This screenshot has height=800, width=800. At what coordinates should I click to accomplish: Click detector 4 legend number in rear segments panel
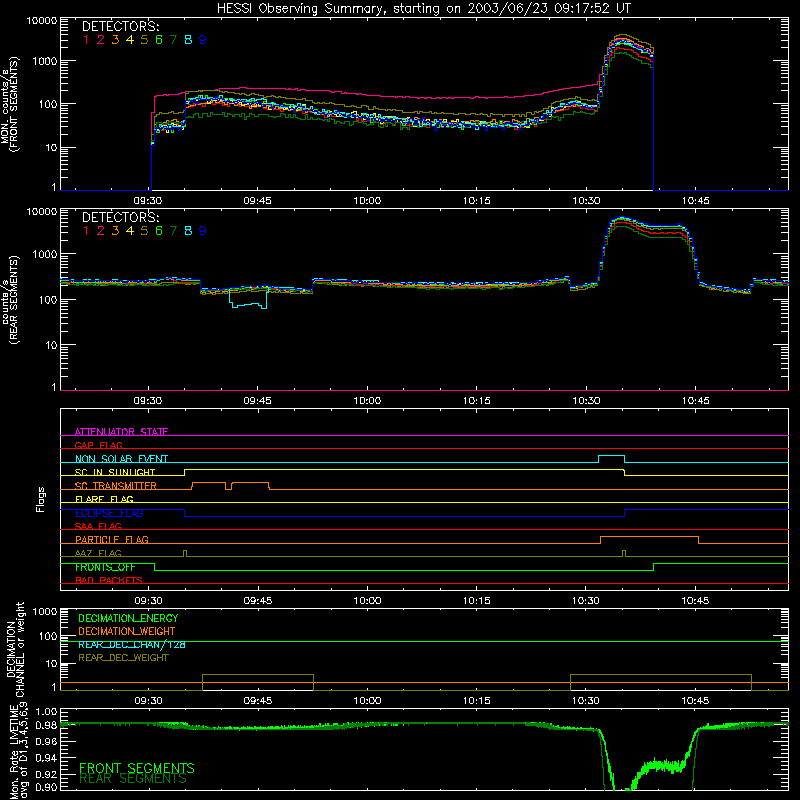(130, 231)
